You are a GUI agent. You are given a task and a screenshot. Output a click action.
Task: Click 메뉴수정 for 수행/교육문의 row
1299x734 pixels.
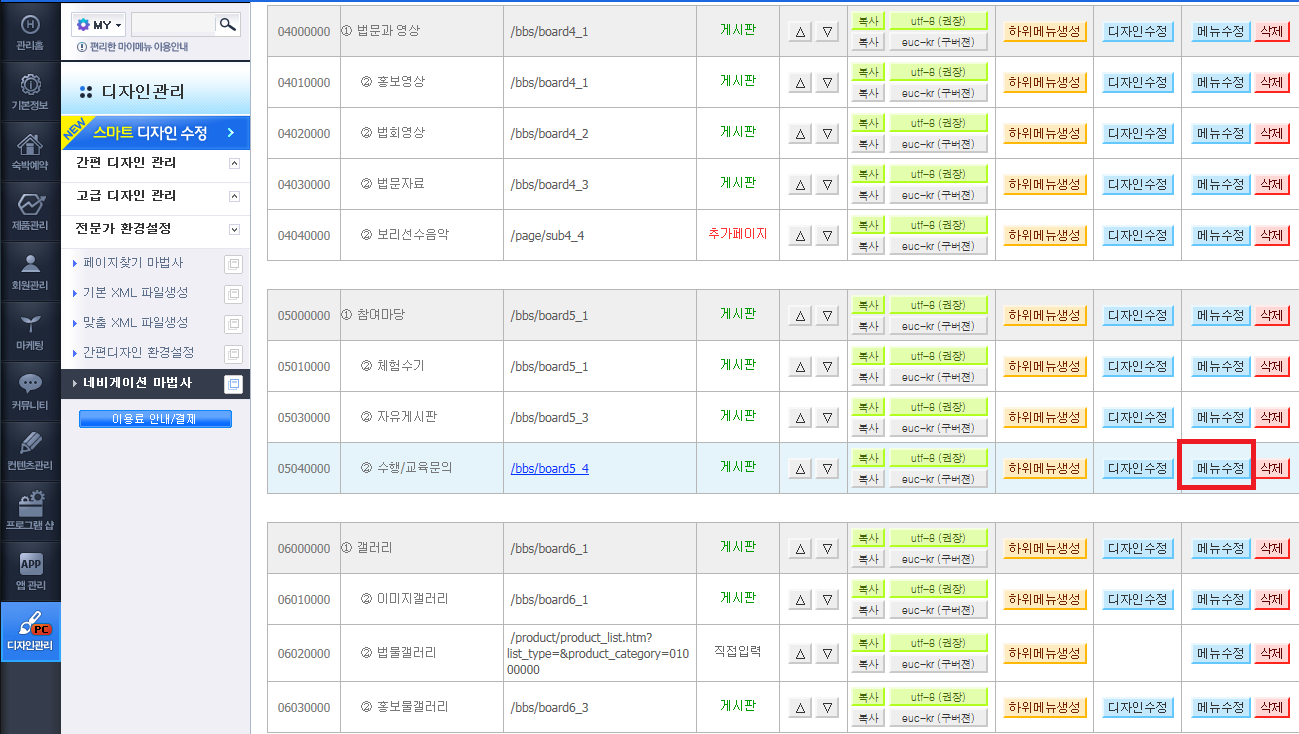pos(1221,468)
